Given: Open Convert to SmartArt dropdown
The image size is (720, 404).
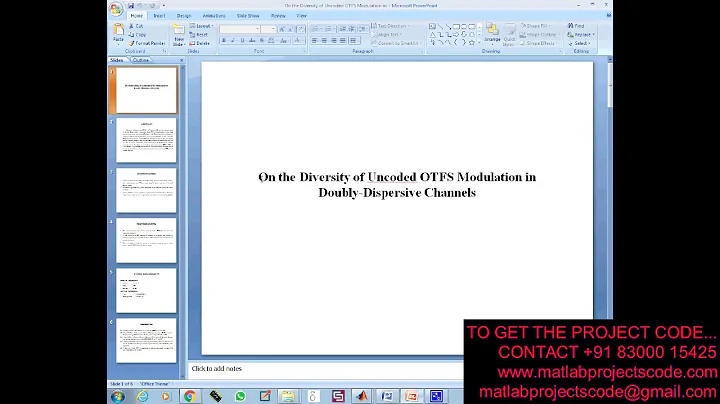Looking at the screenshot, I should pos(395,43).
